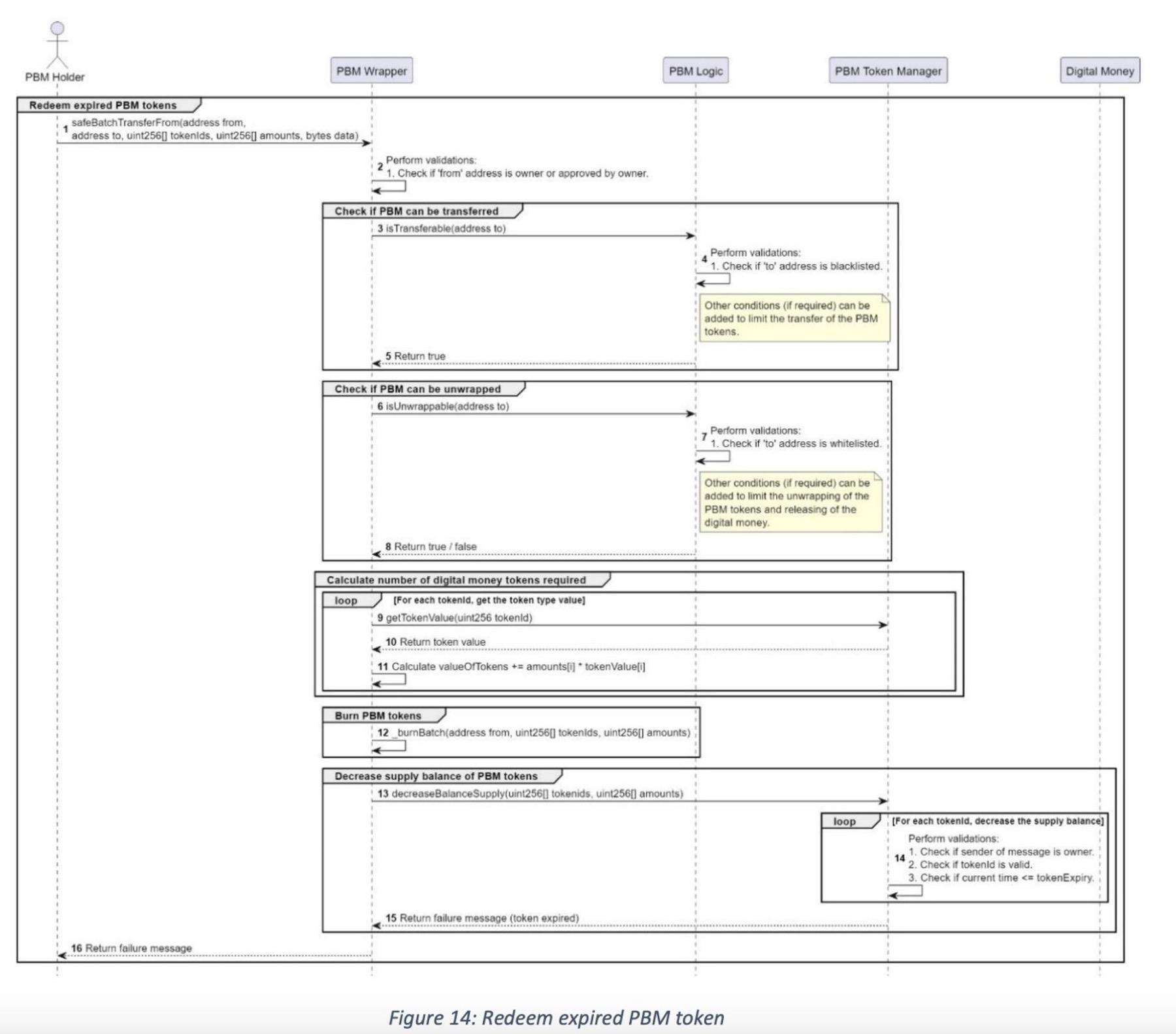Select the Digital Money participant box
Viewport: 1176px width, 1034px height.
pyautogui.click(x=1100, y=71)
